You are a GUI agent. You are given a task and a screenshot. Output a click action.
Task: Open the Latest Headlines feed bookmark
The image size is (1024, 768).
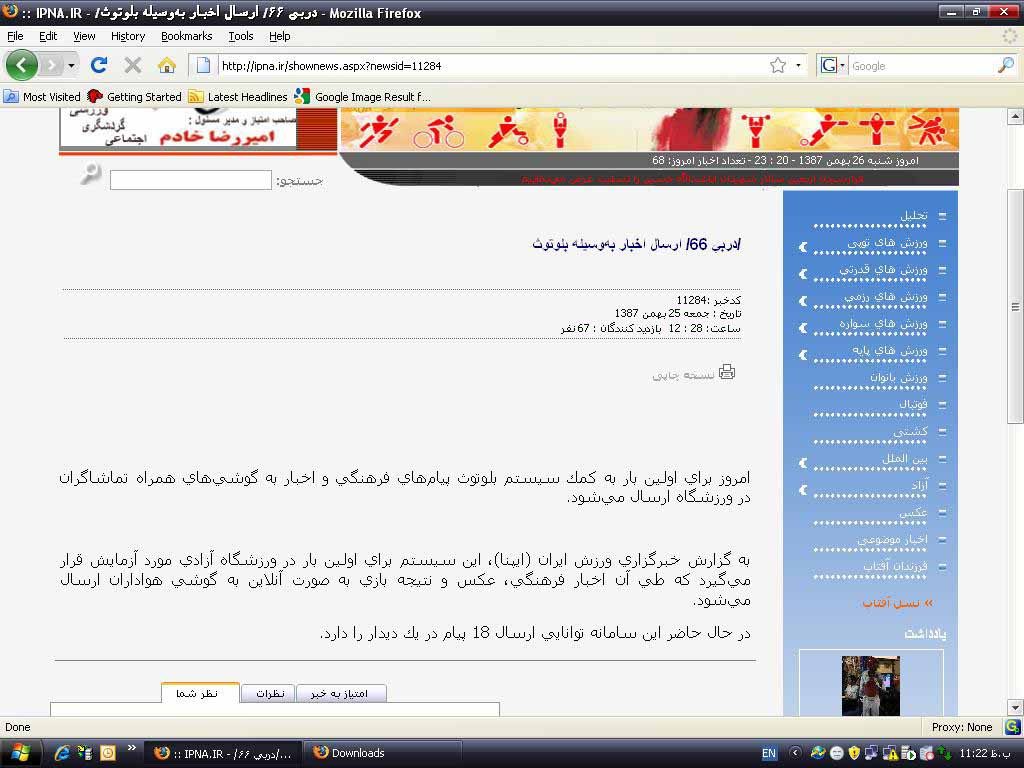238,97
